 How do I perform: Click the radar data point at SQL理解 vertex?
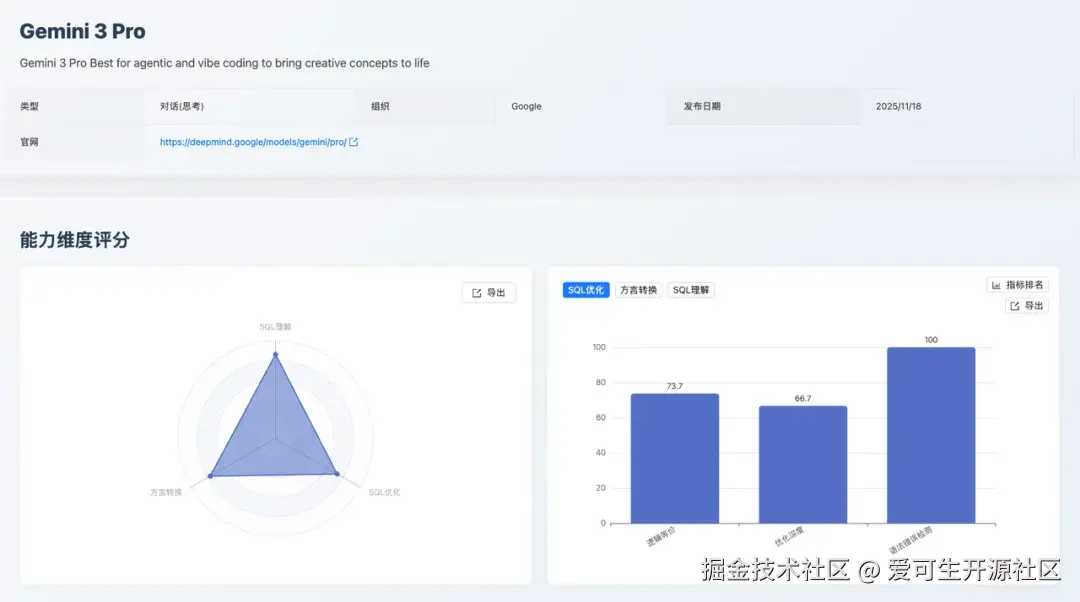click(276, 355)
